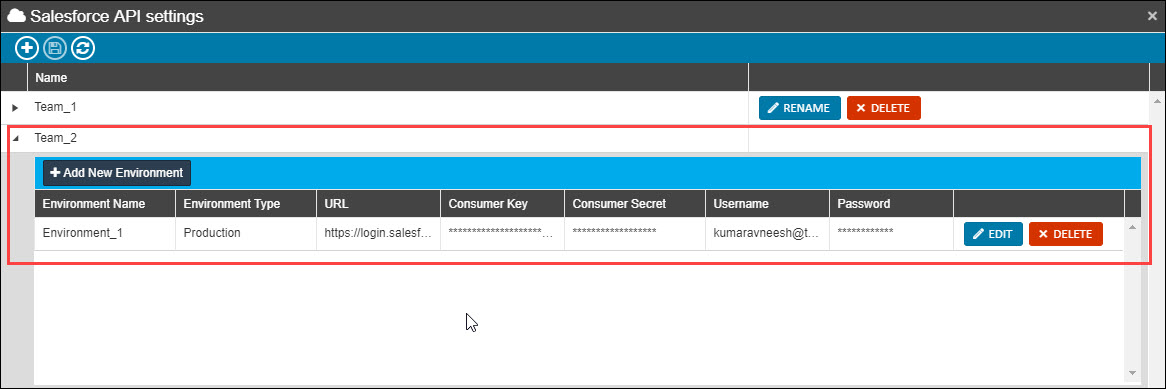Click the URL column header
Viewport: 1166px width, 389px height.
(x=379, y=203)
